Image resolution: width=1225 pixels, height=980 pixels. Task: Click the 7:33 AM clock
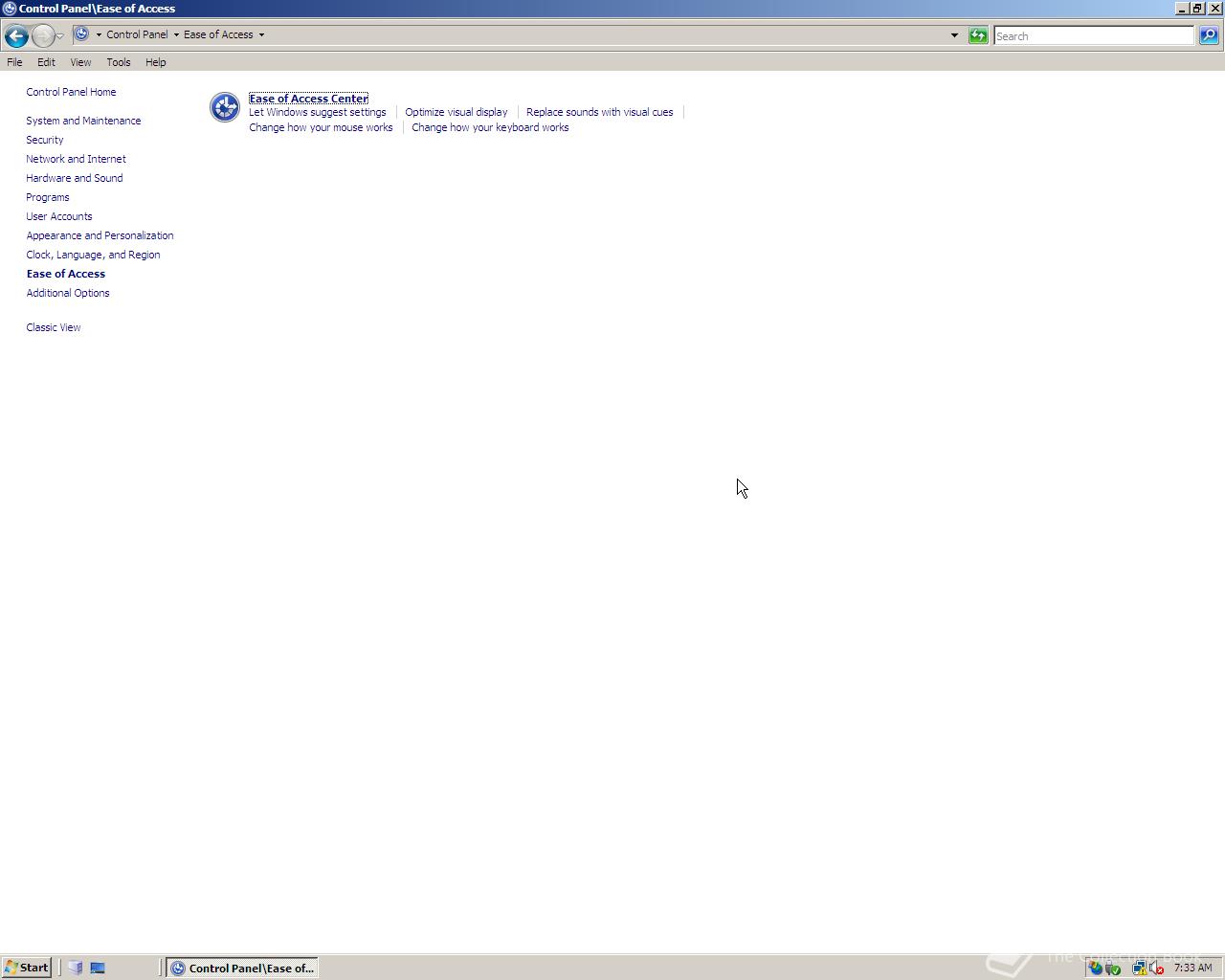(1192, 968)
